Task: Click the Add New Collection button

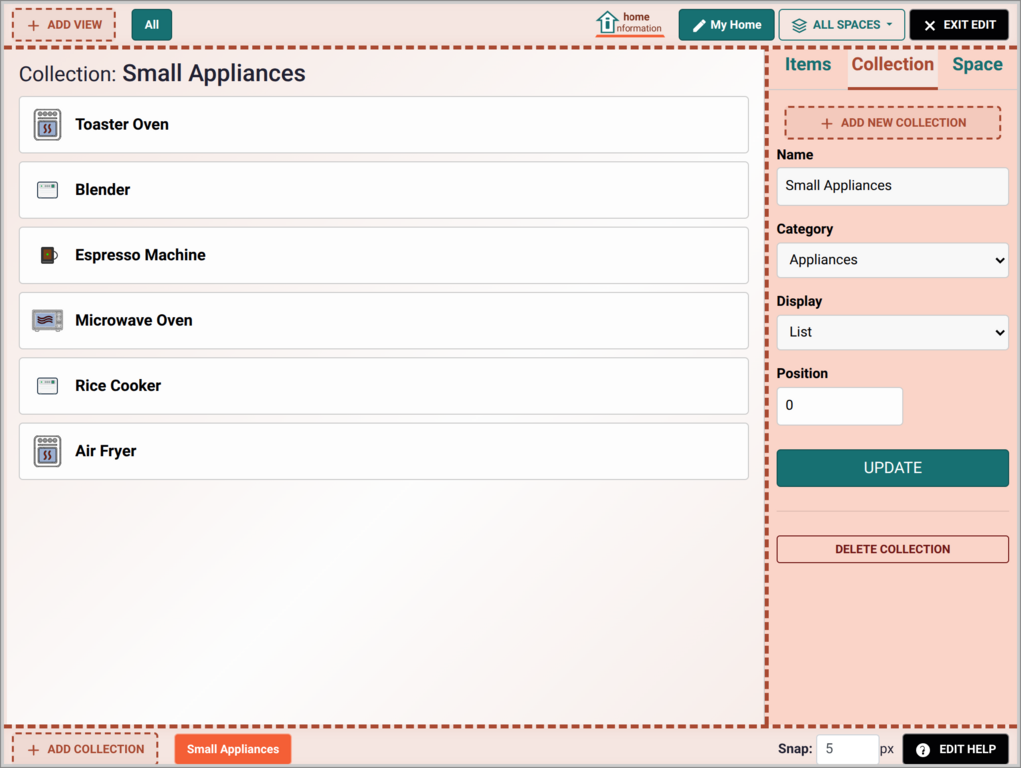Action: (x=892, y=122)
